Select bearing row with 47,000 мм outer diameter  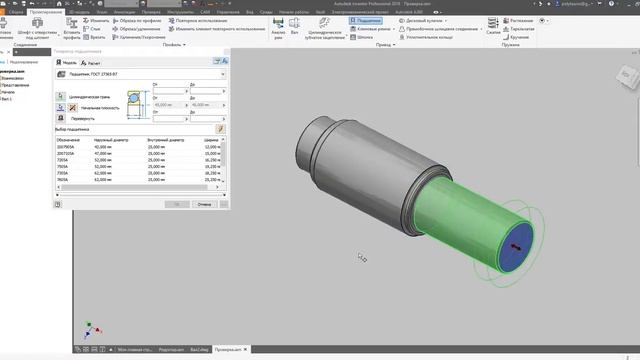point(138,153)
